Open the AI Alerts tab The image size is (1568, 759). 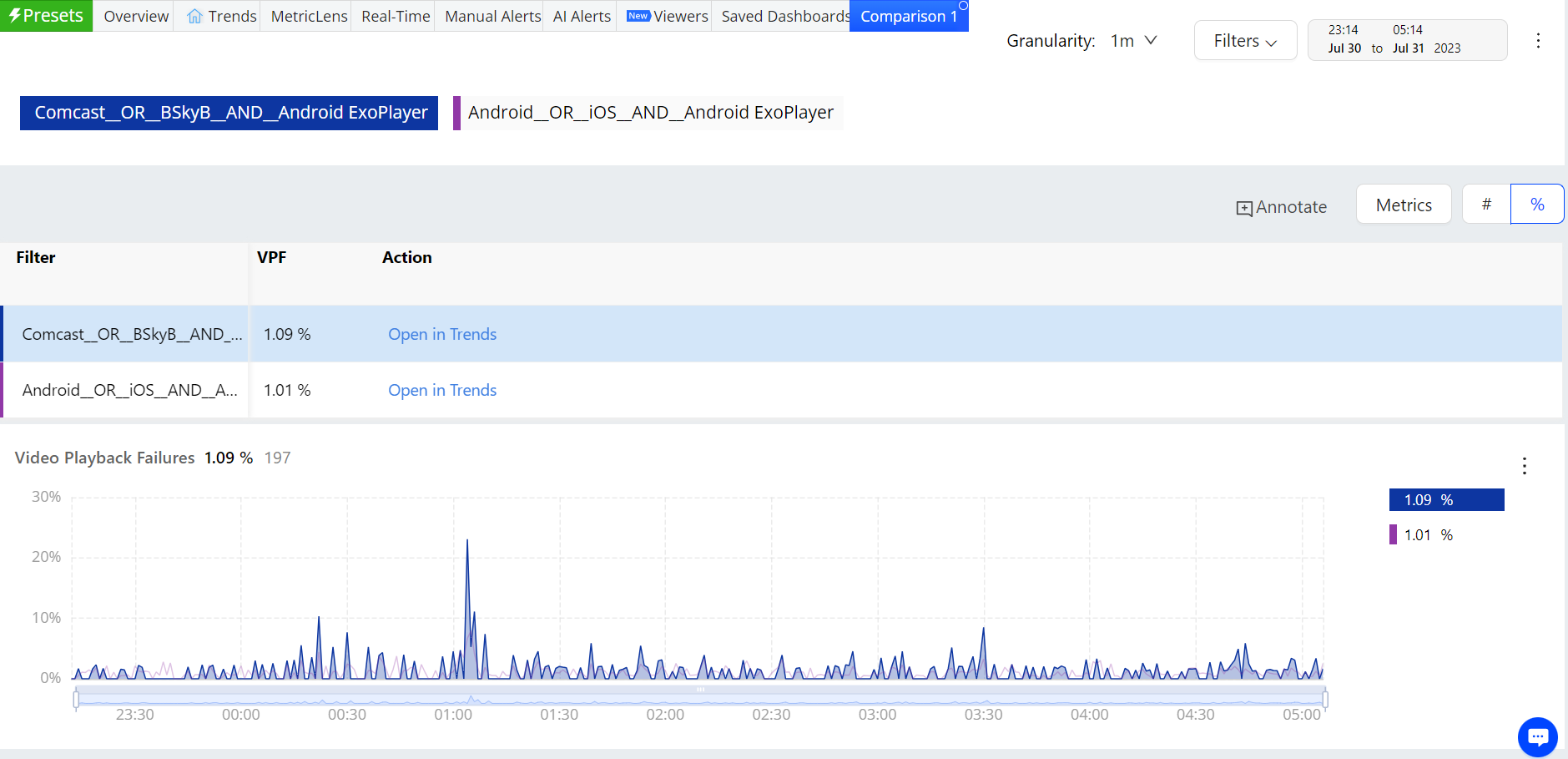pyautogui.click(x=582, y=17)
